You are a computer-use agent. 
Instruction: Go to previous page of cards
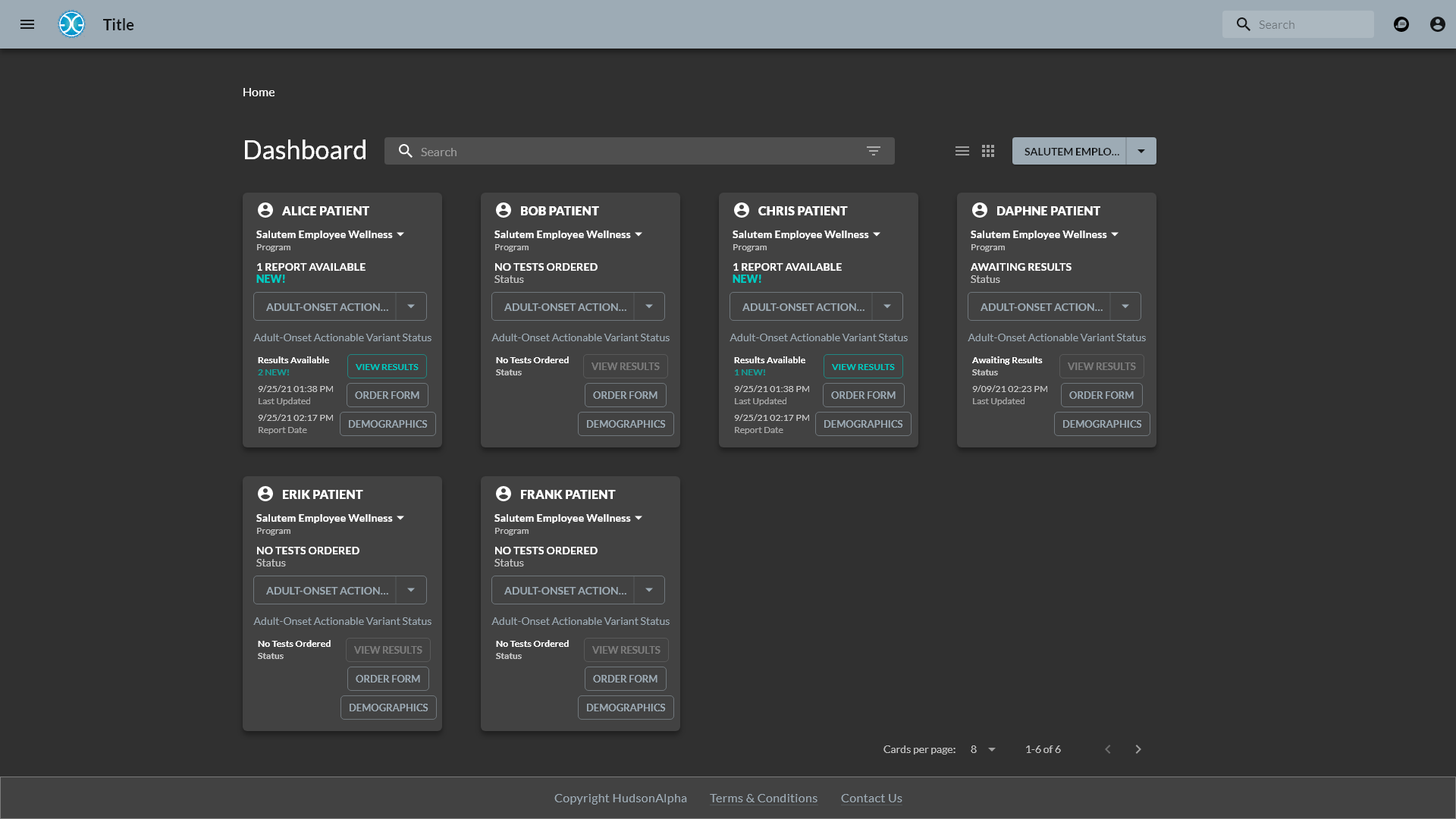click(x=1108, y=749)
